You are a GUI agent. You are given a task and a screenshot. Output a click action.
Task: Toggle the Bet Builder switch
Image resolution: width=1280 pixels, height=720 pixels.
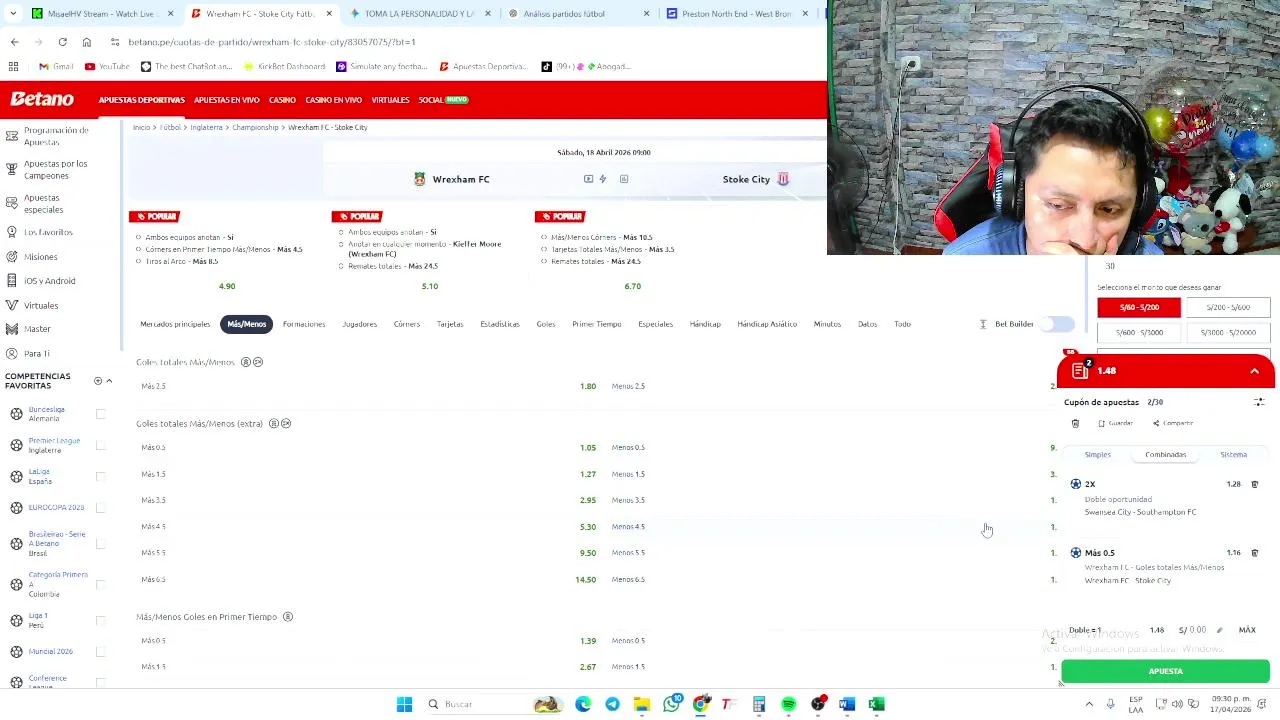1057,324
